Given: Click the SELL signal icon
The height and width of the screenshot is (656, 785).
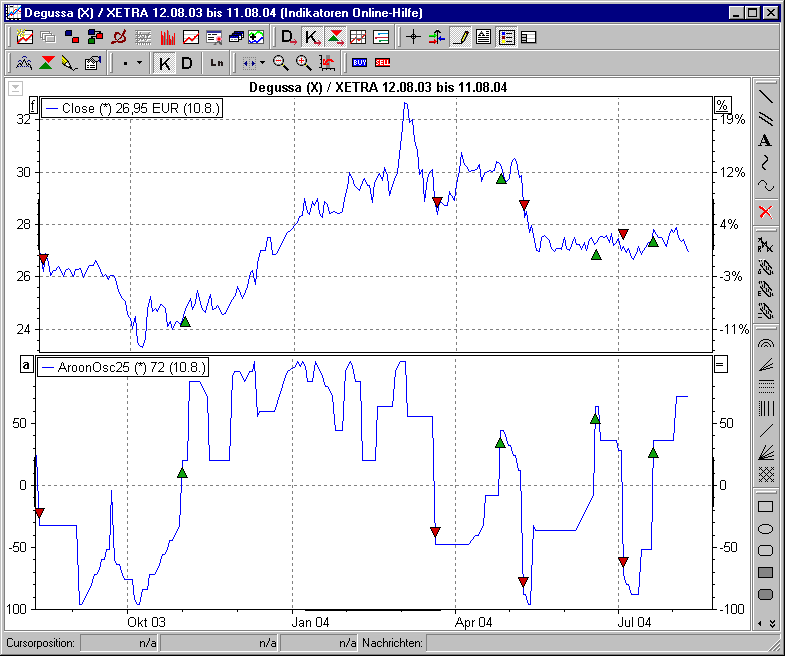Looking at the screenshot, I should point(382,62).
